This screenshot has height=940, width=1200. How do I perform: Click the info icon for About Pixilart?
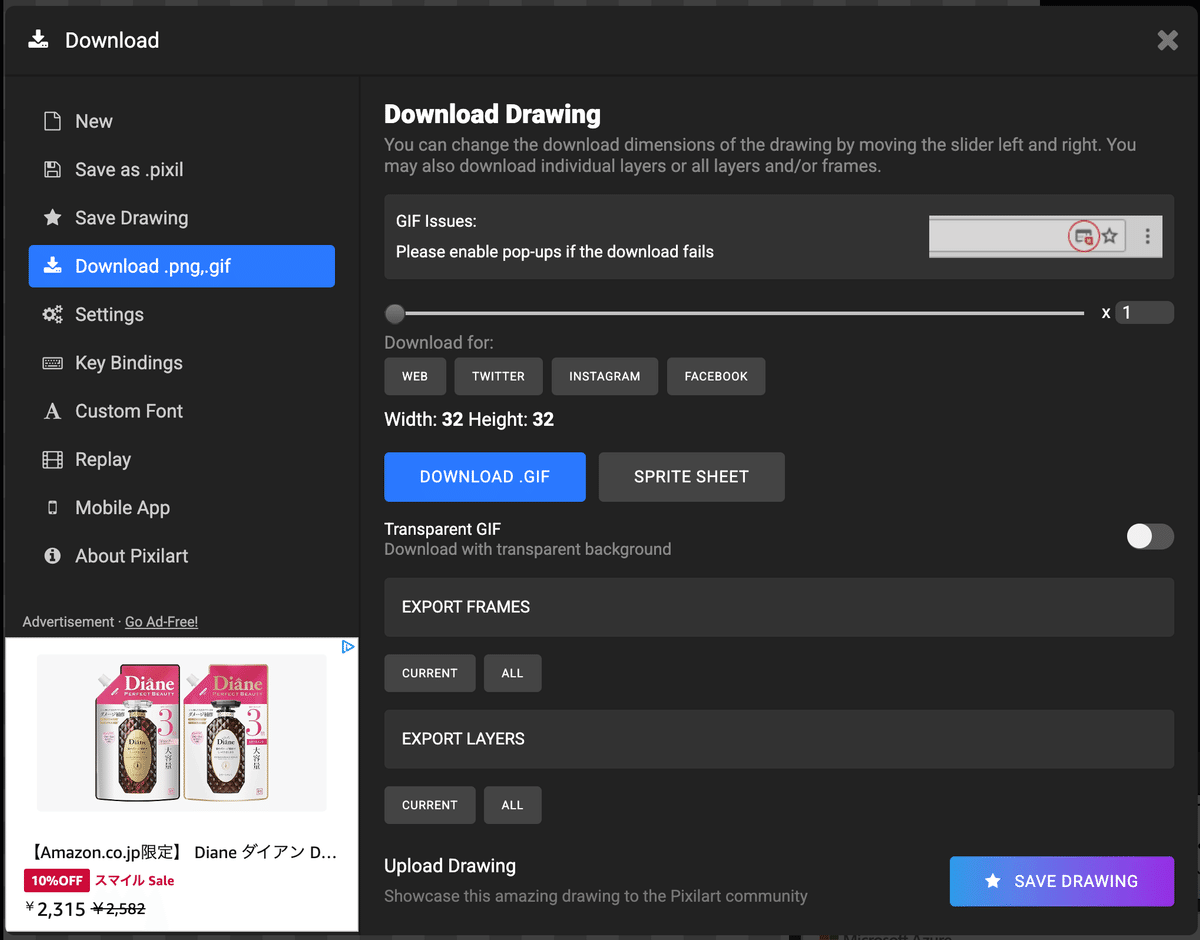pyautogui.click(x=53, y=556)
